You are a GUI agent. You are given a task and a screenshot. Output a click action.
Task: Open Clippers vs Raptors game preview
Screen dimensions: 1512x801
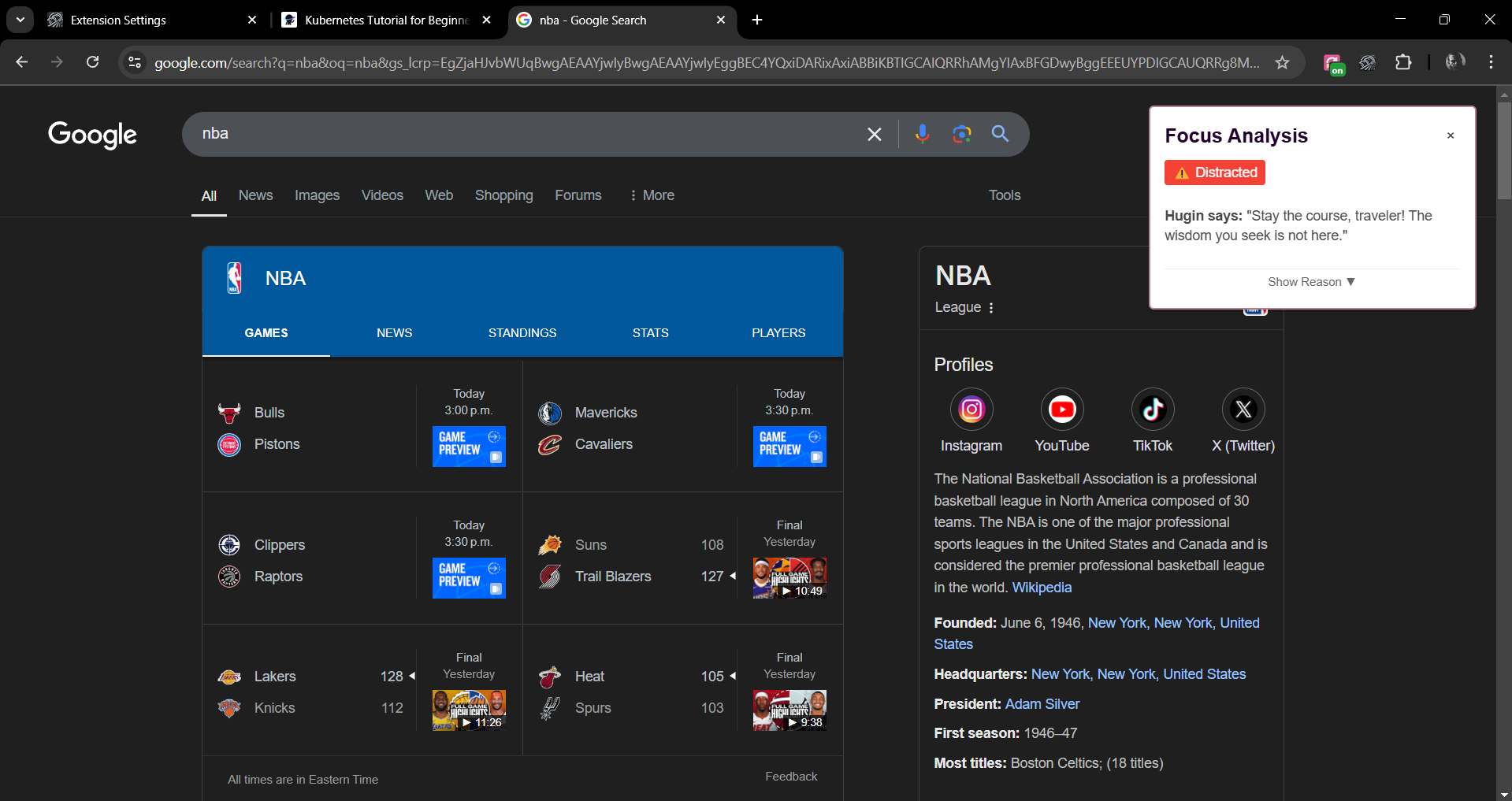tap(469, 578)
